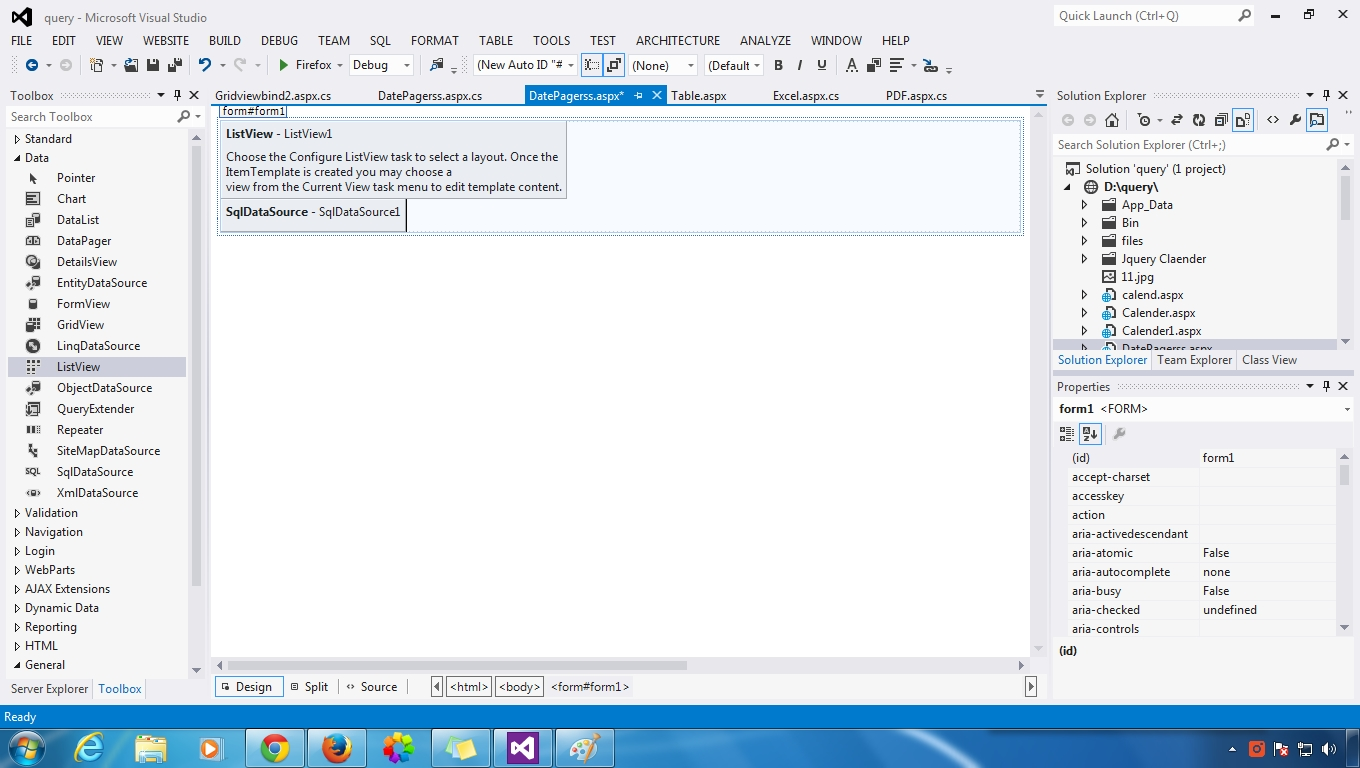Select the <body> tag breadcrumb
The image size is (1360, 768).
(520, 687)
